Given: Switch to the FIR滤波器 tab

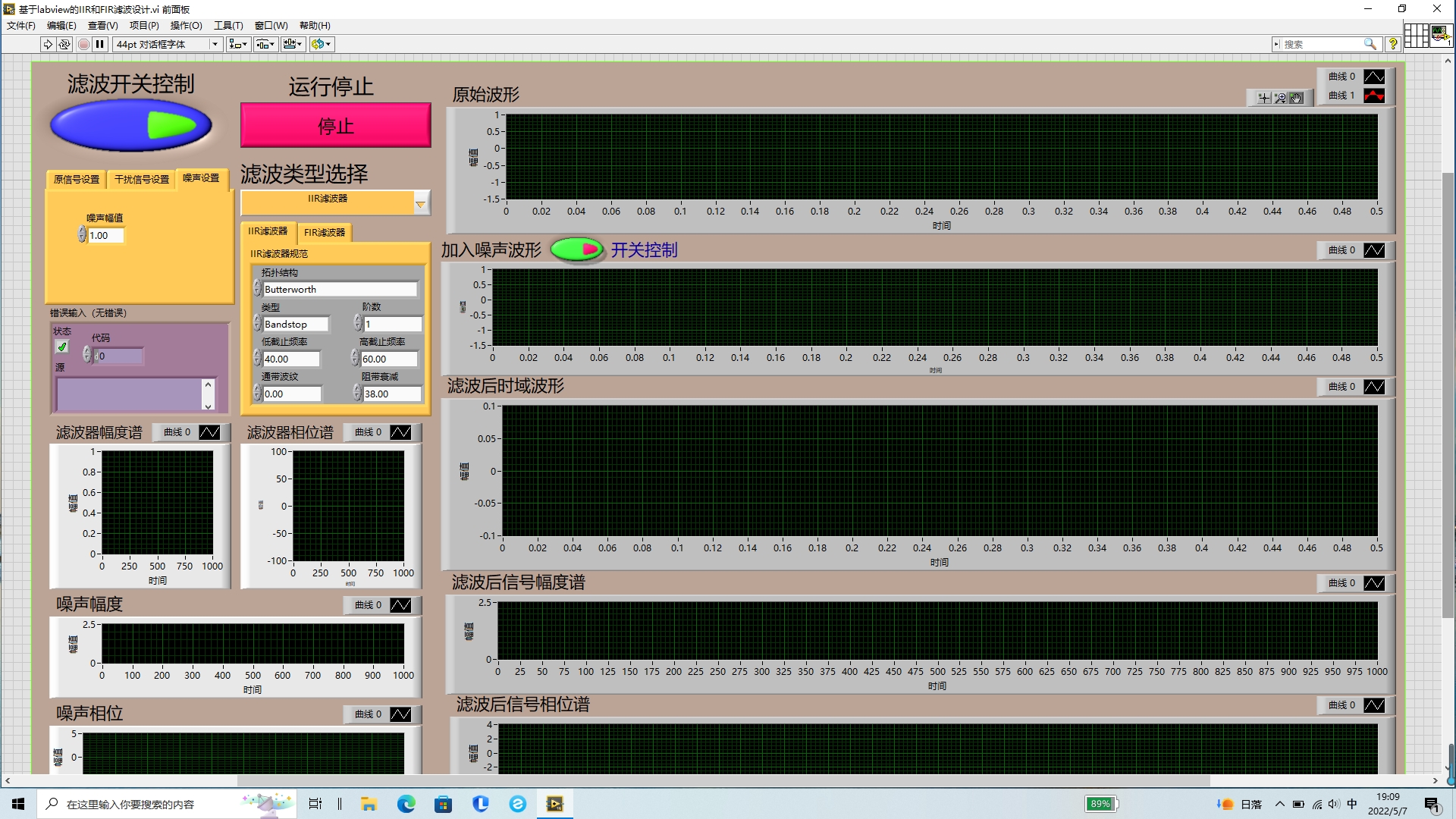Looking at the screenshot, I should (325, 233).
